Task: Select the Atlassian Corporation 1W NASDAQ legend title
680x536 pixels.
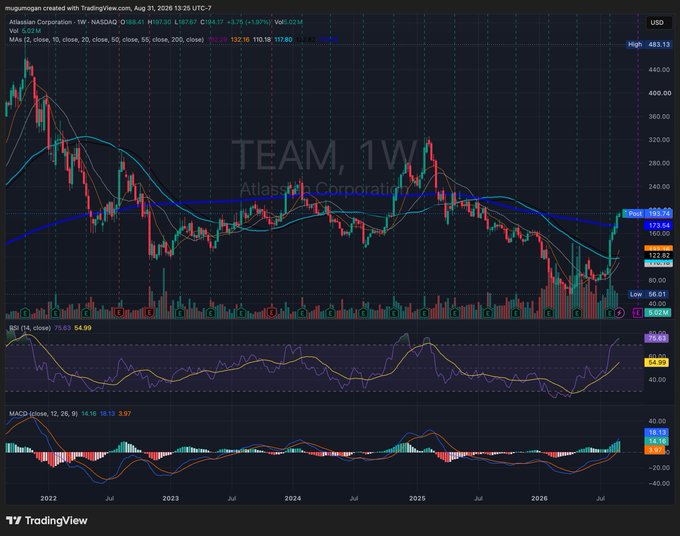Action: coord(63,22)
